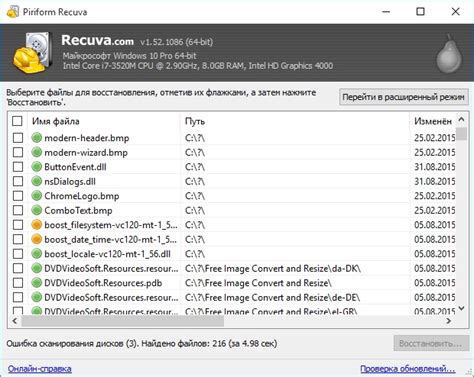Click the Recuva hard drive helmet logo
Viewport: 474px width, 377px height.
click(x=33, y=52)
